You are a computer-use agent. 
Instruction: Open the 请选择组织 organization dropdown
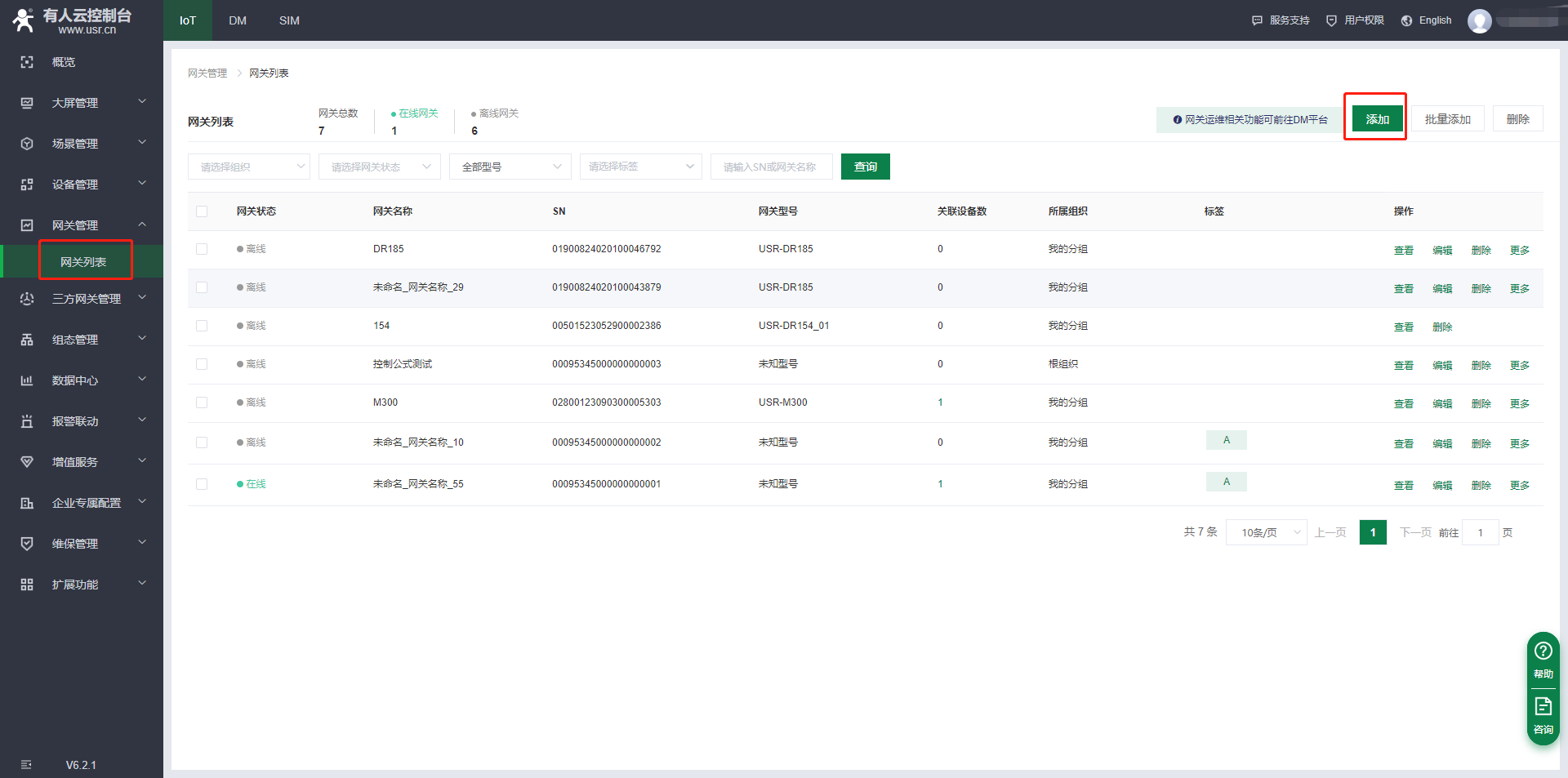pyautogui.click(x=248, y=167)
